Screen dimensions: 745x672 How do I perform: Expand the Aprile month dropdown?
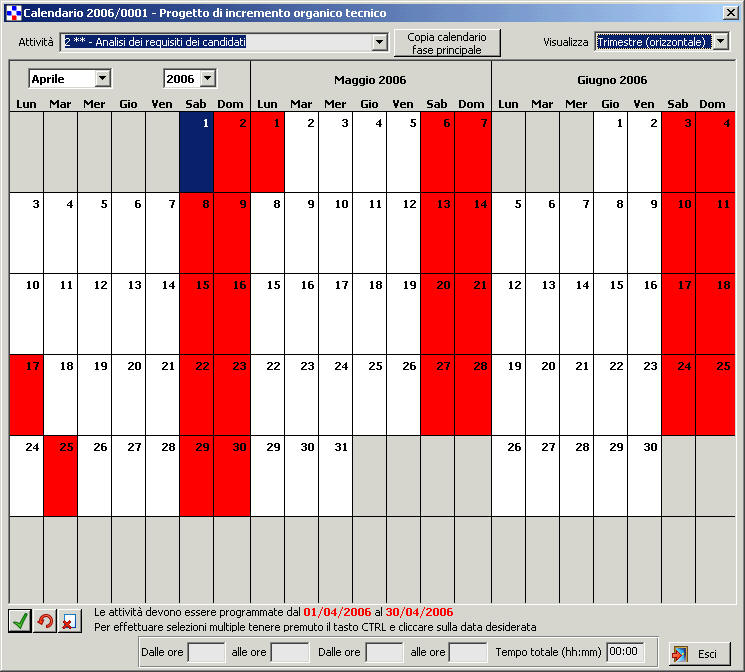[x=102, y=78]
